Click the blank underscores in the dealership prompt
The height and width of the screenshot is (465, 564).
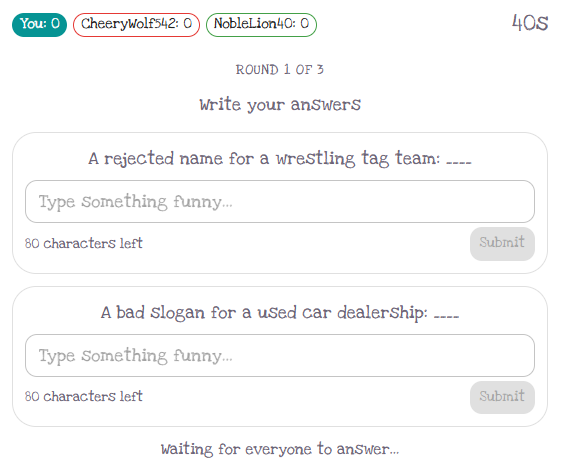[x=446, y=316]
